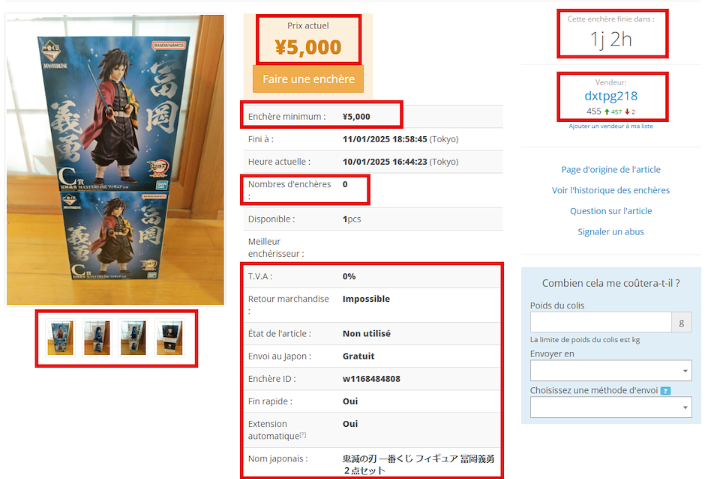The width and height of the screenshot is (708, 479).
Task: Click the green positive feedback count arrow
Action: (607, 112)
